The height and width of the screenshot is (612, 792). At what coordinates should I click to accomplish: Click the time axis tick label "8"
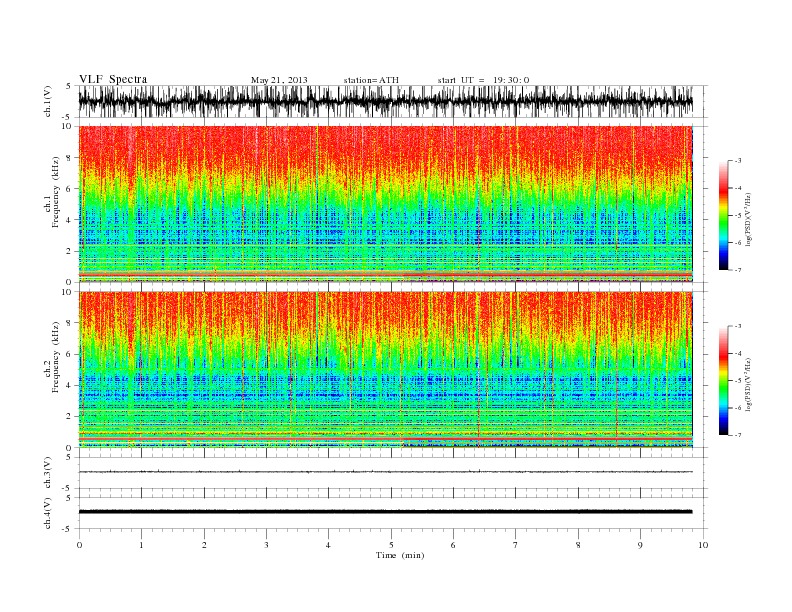click(x=578, y=545)
